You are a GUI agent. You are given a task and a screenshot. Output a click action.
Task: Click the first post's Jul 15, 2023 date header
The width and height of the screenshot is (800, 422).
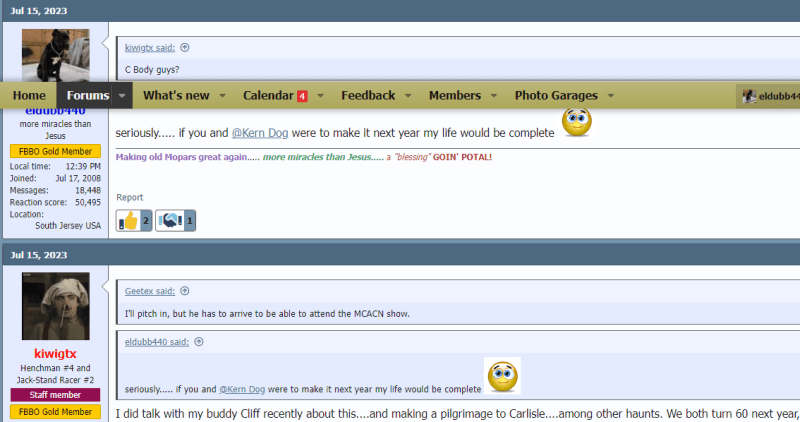click(x=39, y=11)
